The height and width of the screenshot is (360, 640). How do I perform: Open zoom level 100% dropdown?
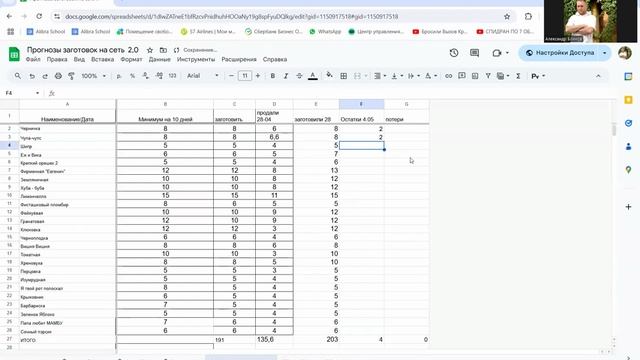[x=93, y=76]
